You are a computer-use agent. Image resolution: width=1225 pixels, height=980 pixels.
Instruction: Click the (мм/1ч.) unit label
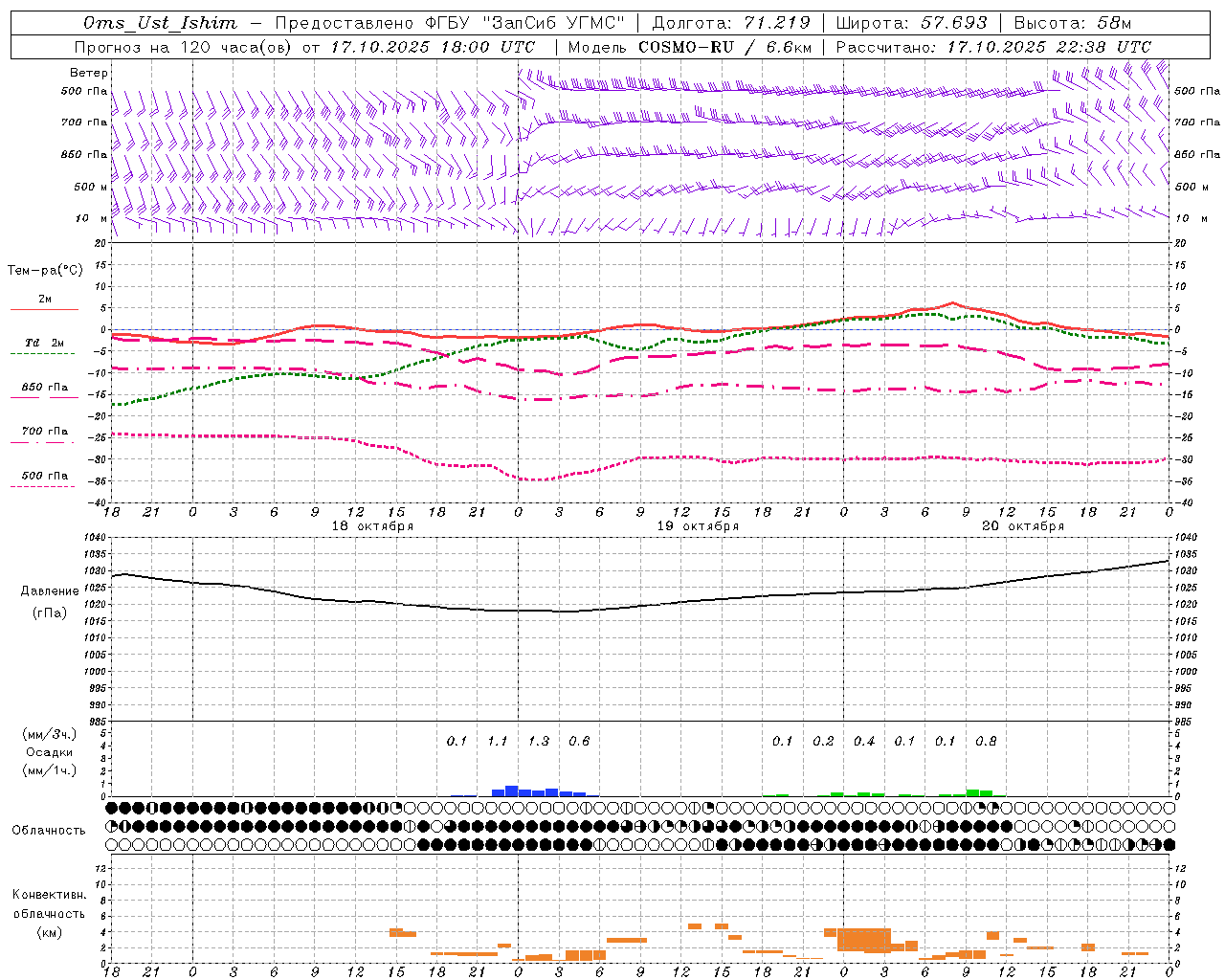50,770
